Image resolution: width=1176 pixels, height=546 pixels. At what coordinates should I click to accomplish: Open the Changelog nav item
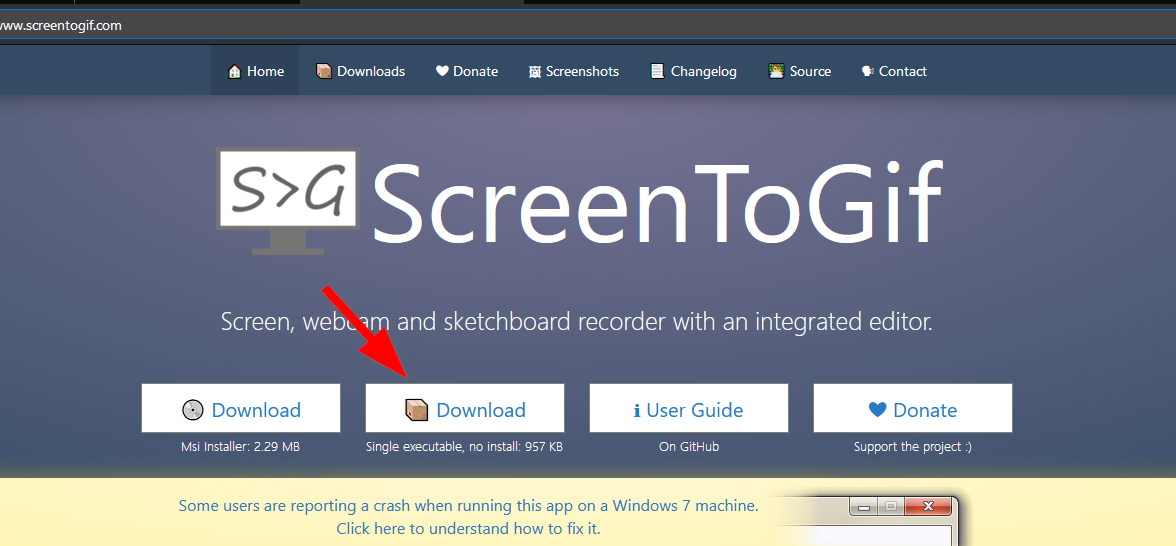tap(693, 71)
